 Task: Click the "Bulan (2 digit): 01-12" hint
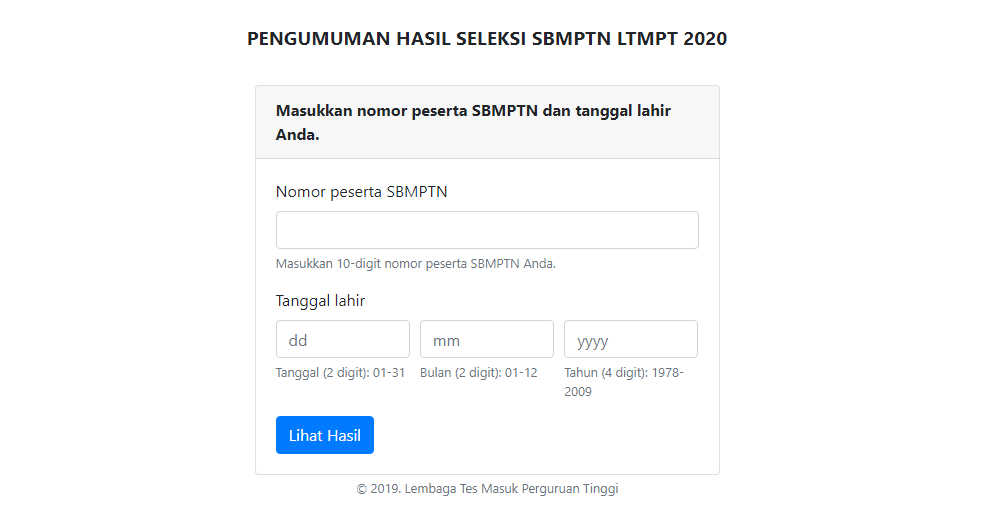[x=478, y=373]
